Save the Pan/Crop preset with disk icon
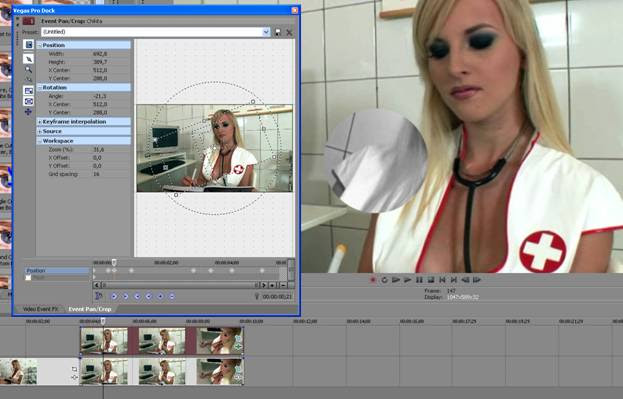Viewport: 623px width, 399px height. tap(278, 32)
